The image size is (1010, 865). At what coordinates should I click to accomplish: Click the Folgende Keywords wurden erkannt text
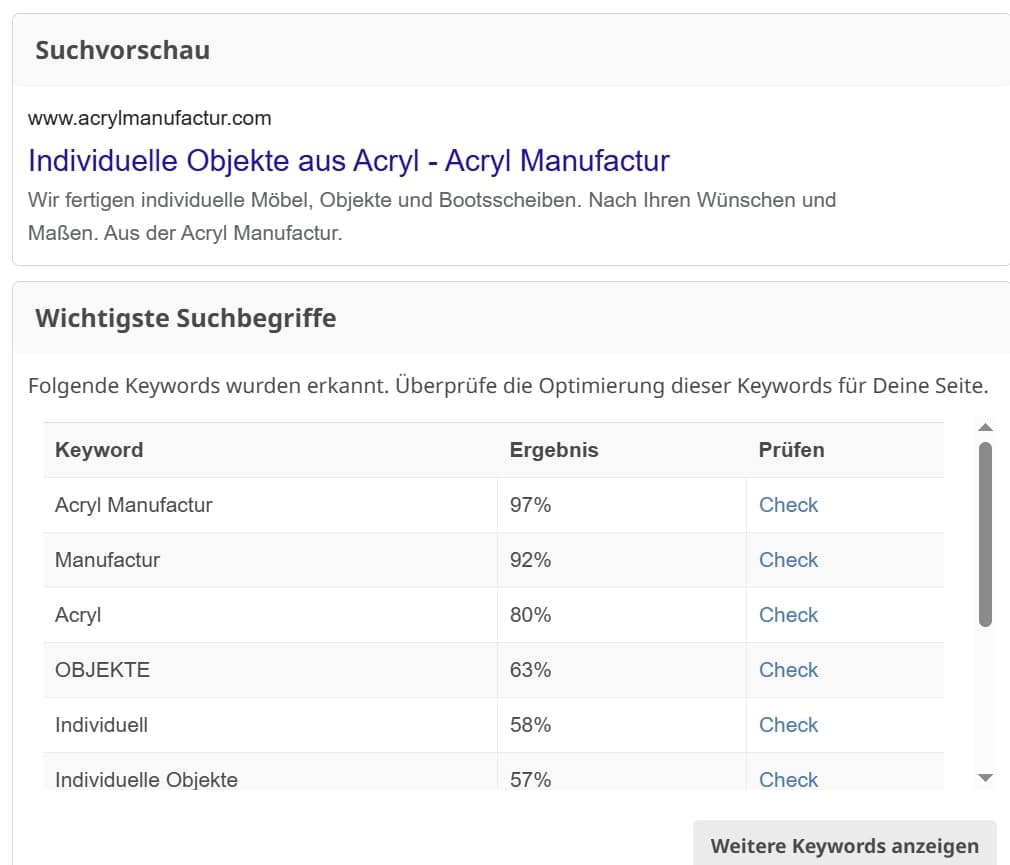(x=508, y=386)
